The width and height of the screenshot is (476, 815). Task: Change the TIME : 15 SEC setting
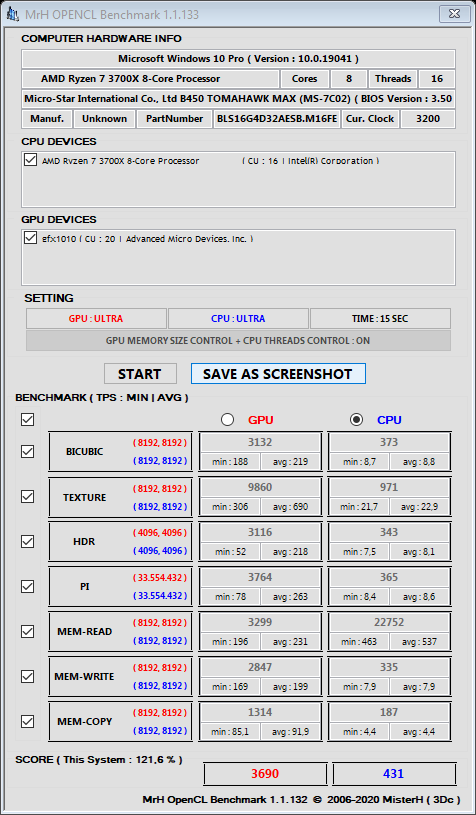click(380, 319)
